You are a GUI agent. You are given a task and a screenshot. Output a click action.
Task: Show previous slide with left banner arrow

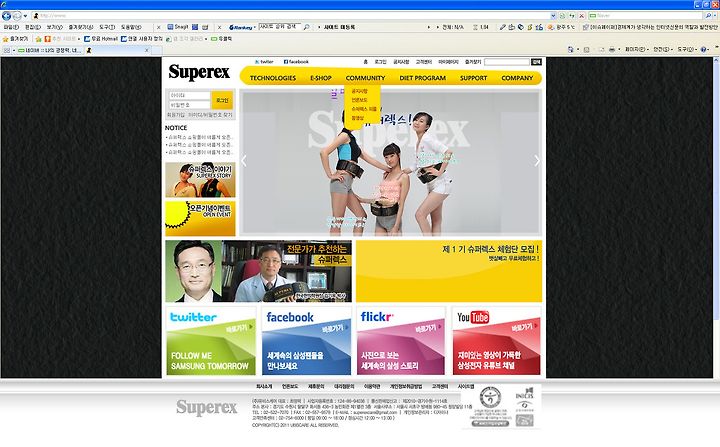[x=244, y=161]
